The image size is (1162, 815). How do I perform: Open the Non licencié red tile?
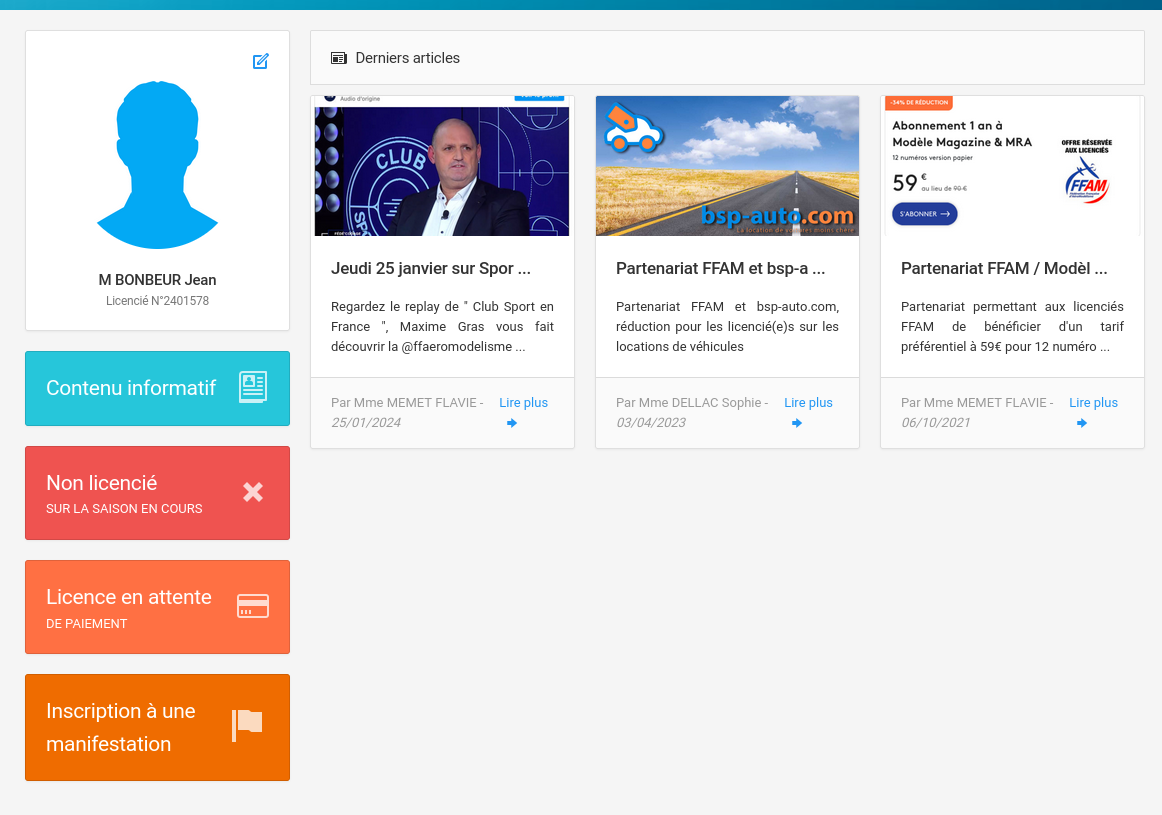coord(157,493)
